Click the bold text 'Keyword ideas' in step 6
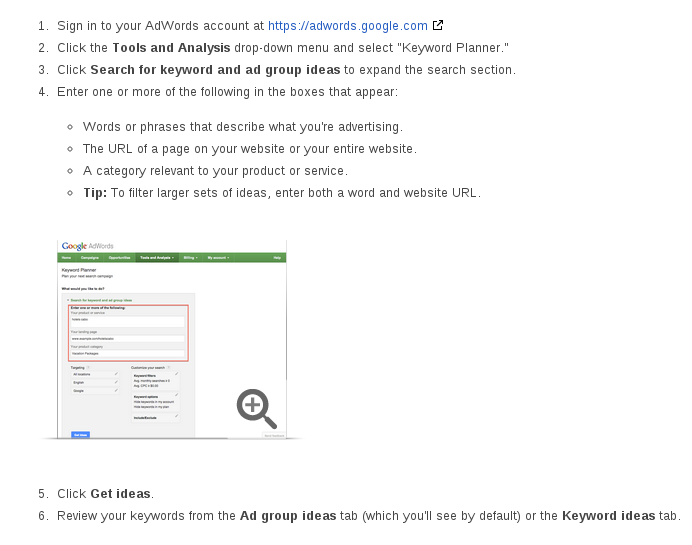 click(609, 516)
